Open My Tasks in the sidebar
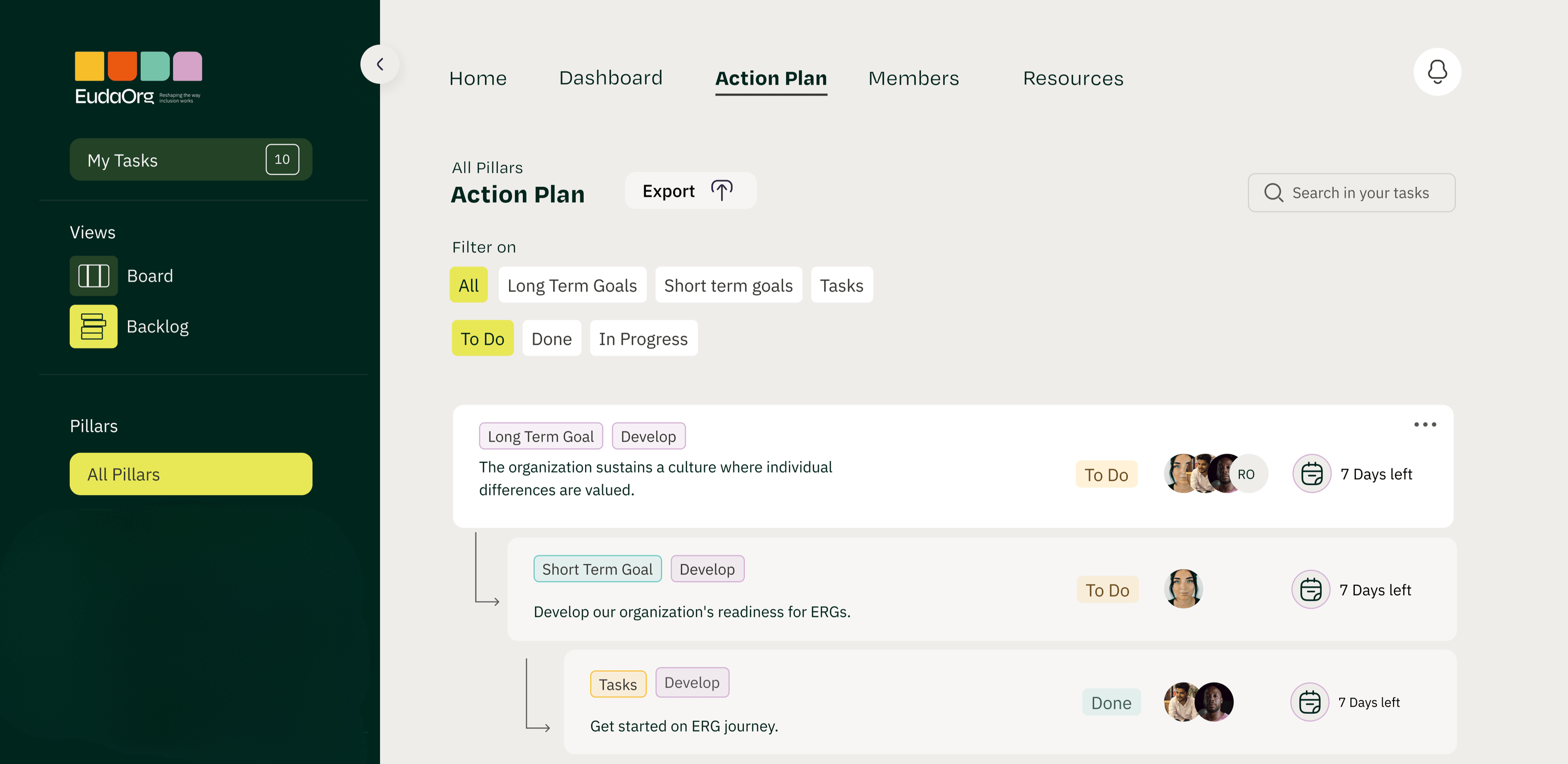This screenshot has height=764, width=1568. point(191,160)
